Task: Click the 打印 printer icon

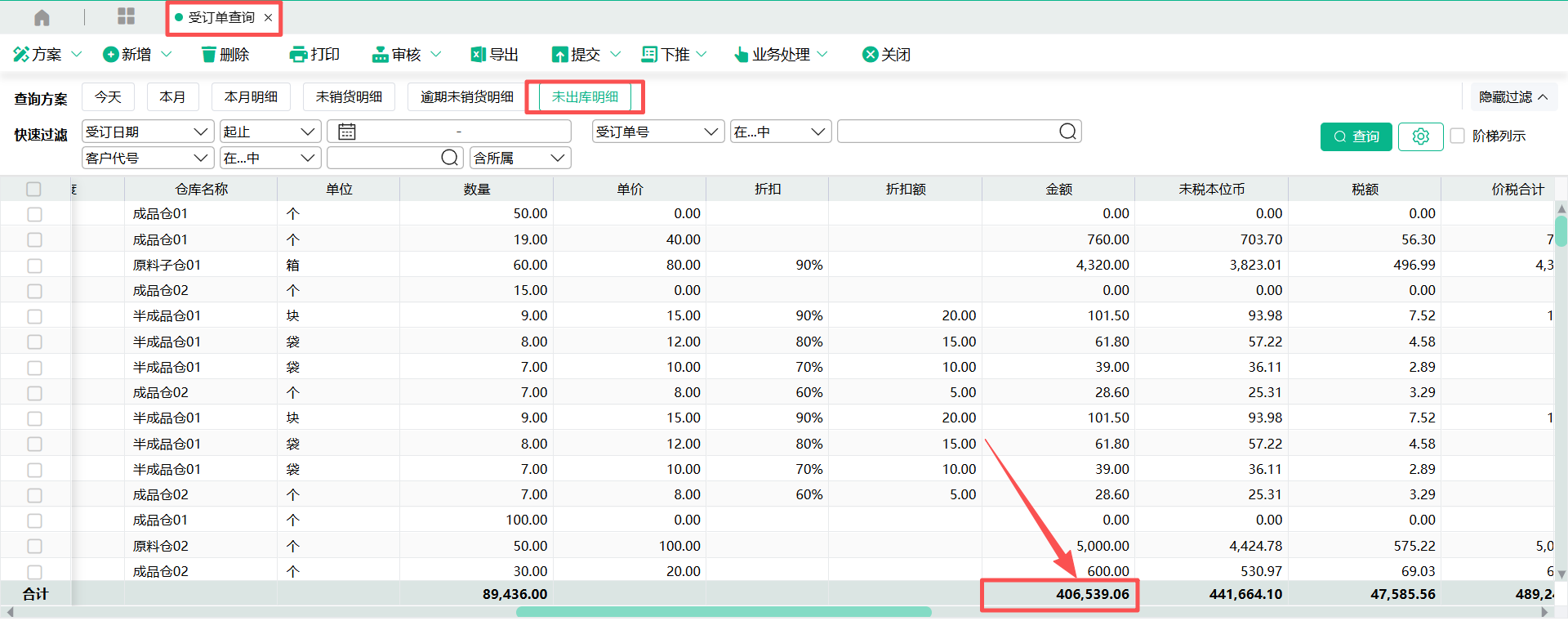Action: point(298,55)
